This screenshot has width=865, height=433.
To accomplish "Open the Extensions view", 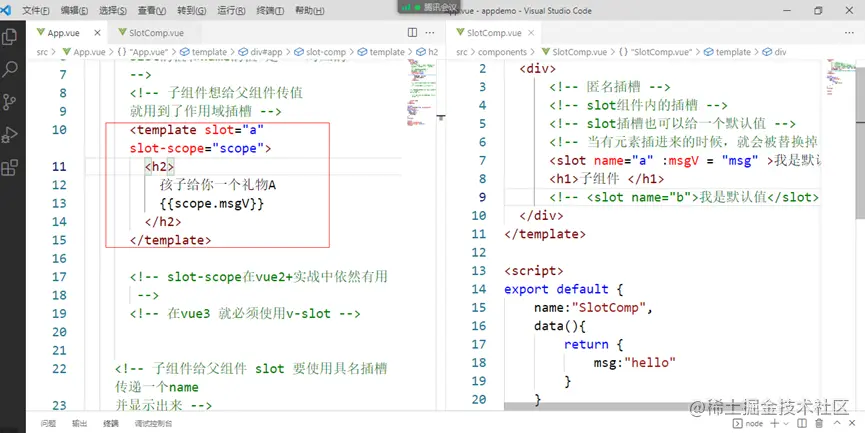I will pos(10,167).
